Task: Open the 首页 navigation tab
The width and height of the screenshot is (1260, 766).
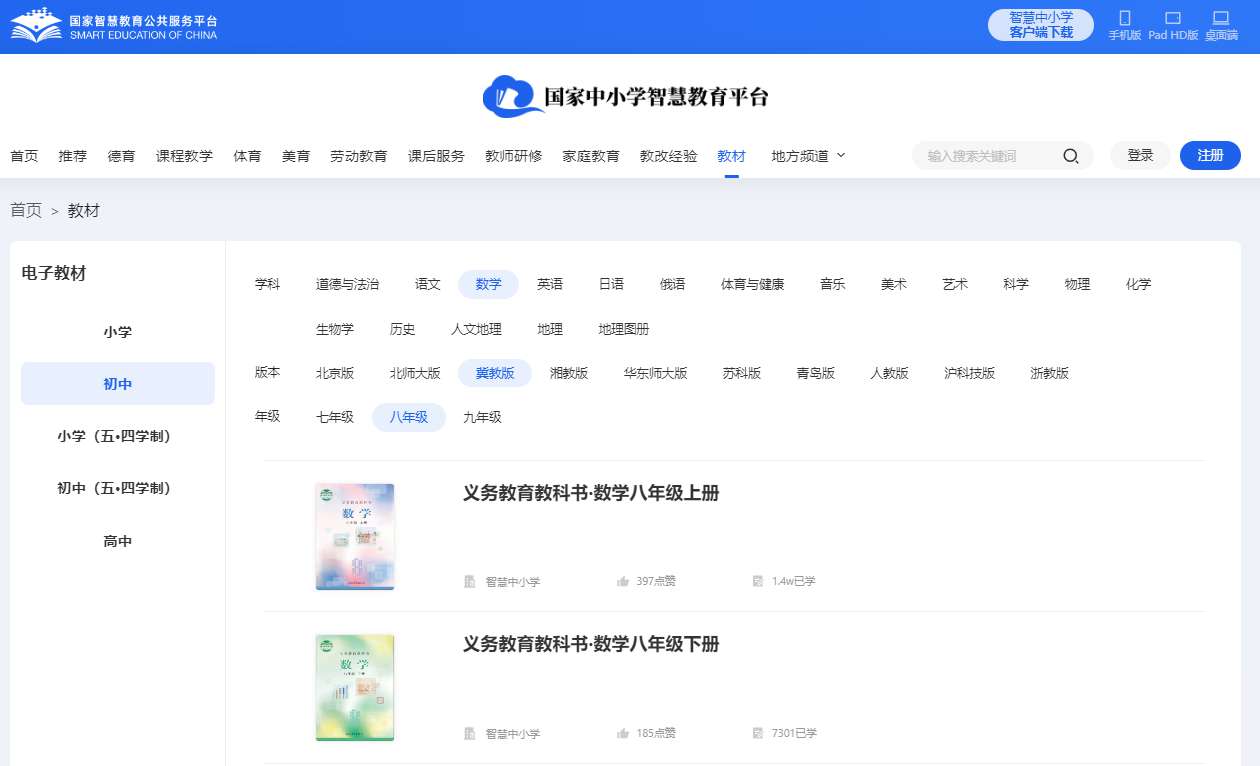Action: [x=24, y=156]
